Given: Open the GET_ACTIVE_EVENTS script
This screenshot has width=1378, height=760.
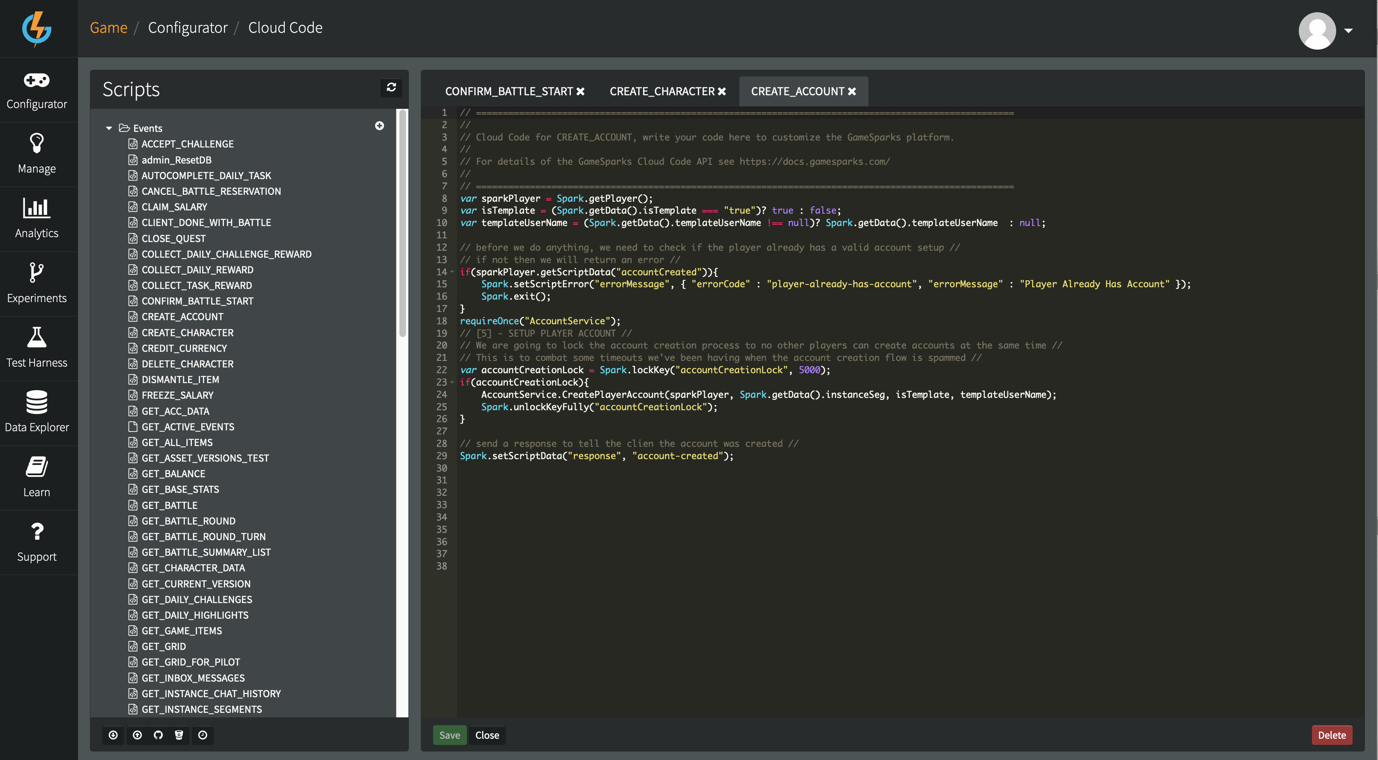Looking at the screenshot, I should pos(188,427).
